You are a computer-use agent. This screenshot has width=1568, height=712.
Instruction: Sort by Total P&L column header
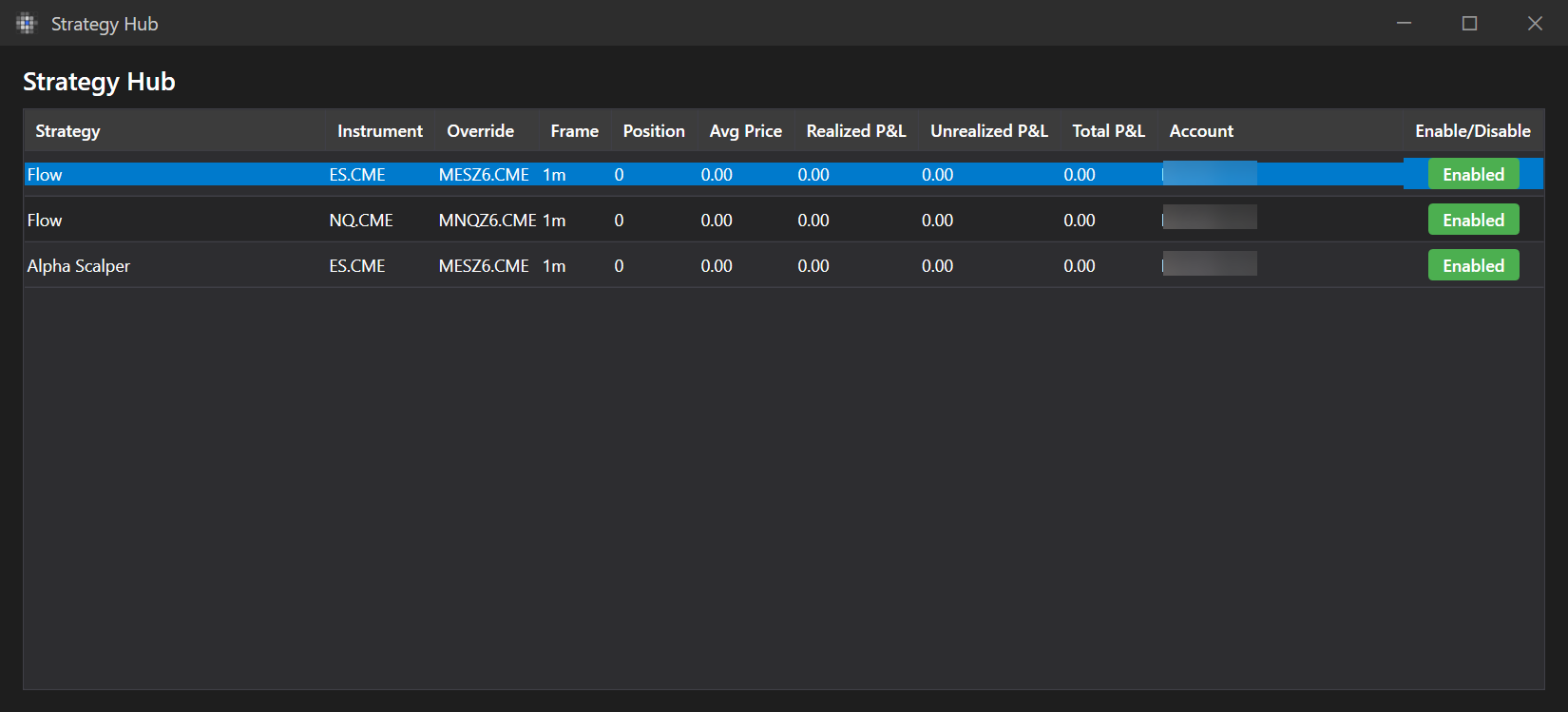pyautogui.click(x=1109, y=131)
